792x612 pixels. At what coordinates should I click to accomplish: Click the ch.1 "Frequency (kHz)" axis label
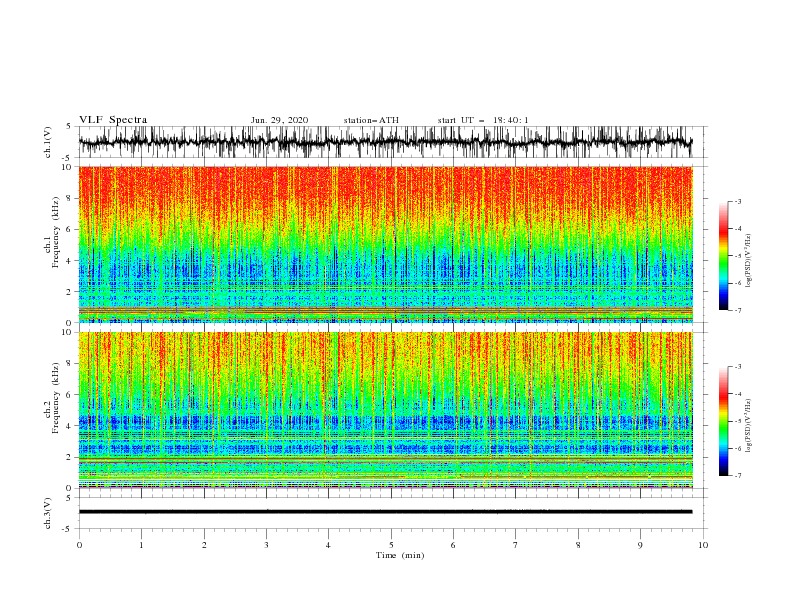pos(55,233)
